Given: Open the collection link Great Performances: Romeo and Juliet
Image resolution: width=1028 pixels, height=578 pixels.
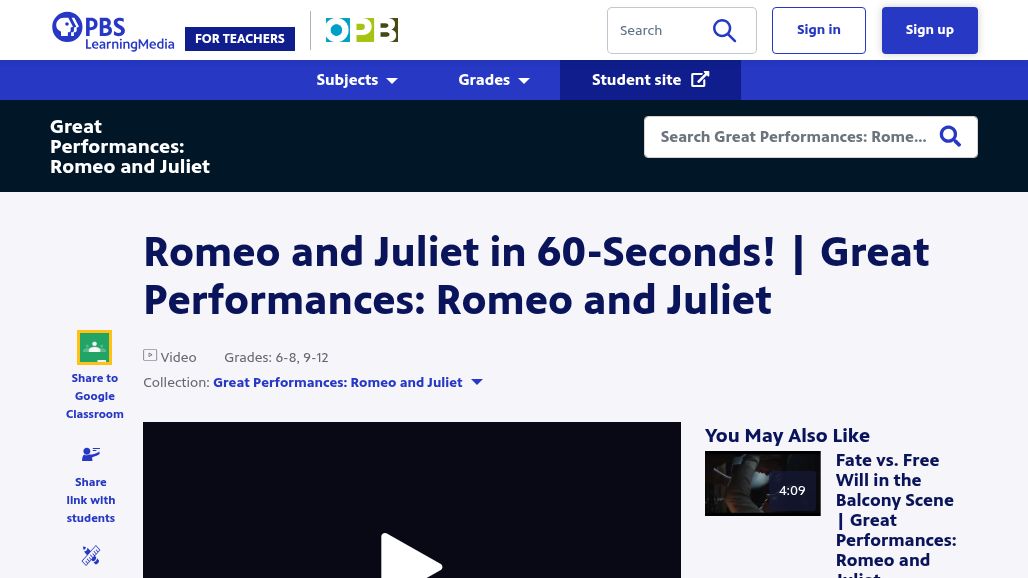Looking at the screenshot, I should click(338, 382).
